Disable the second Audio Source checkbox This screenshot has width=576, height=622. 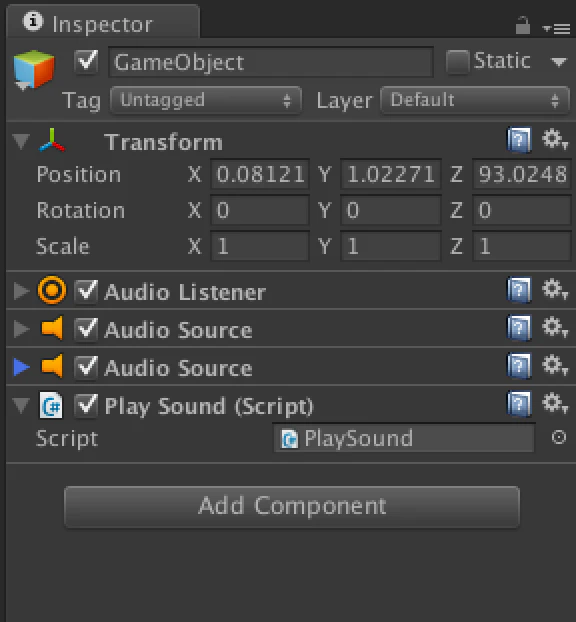click(86, 367)
